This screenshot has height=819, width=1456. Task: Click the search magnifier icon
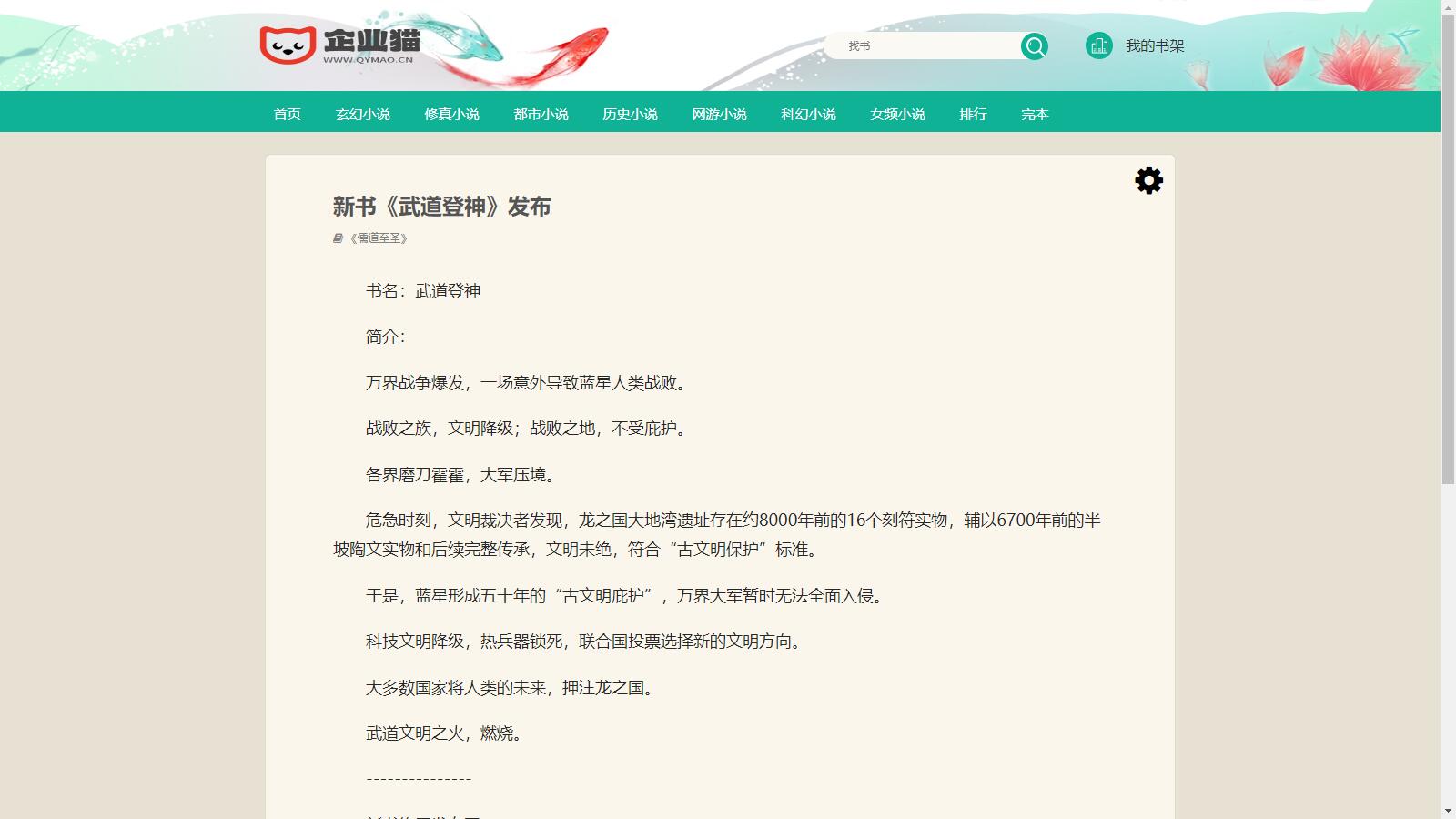(1034, 45)
